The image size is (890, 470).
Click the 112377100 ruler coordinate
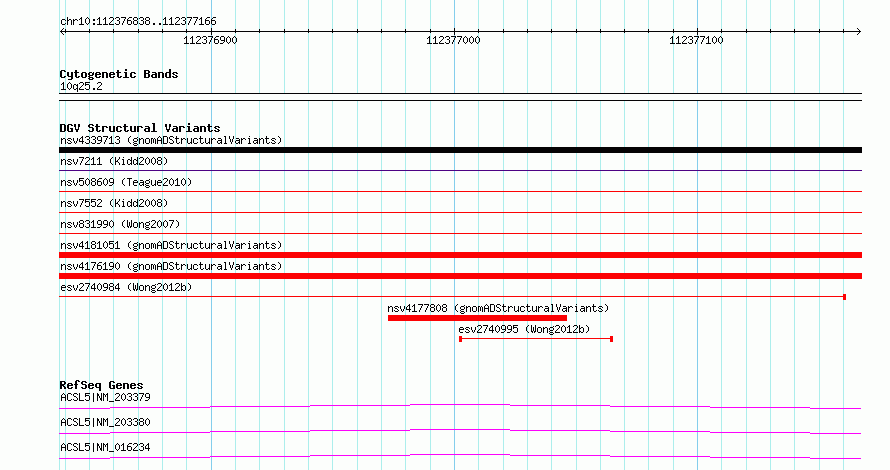(x=696, y=40)
